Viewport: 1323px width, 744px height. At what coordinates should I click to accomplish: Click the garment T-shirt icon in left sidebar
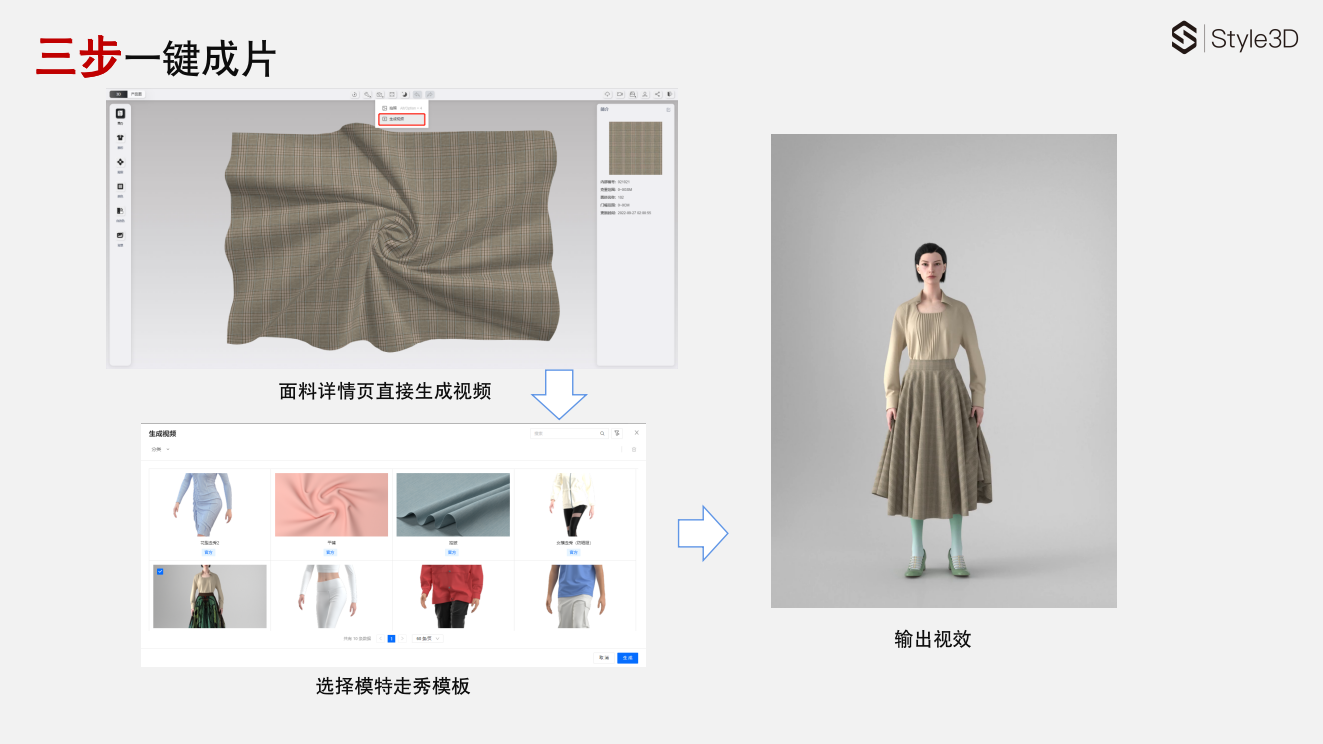(x=120, y=138)
